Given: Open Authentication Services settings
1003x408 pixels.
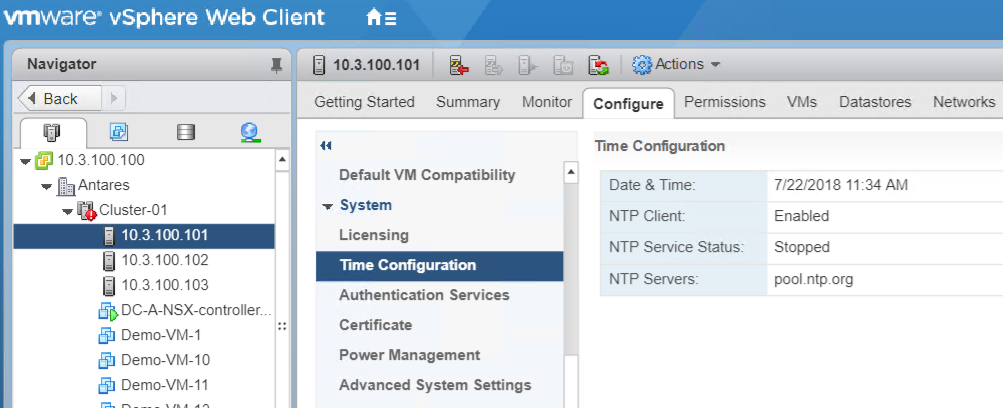Looking at the screenshot, I should pos(424,295).
